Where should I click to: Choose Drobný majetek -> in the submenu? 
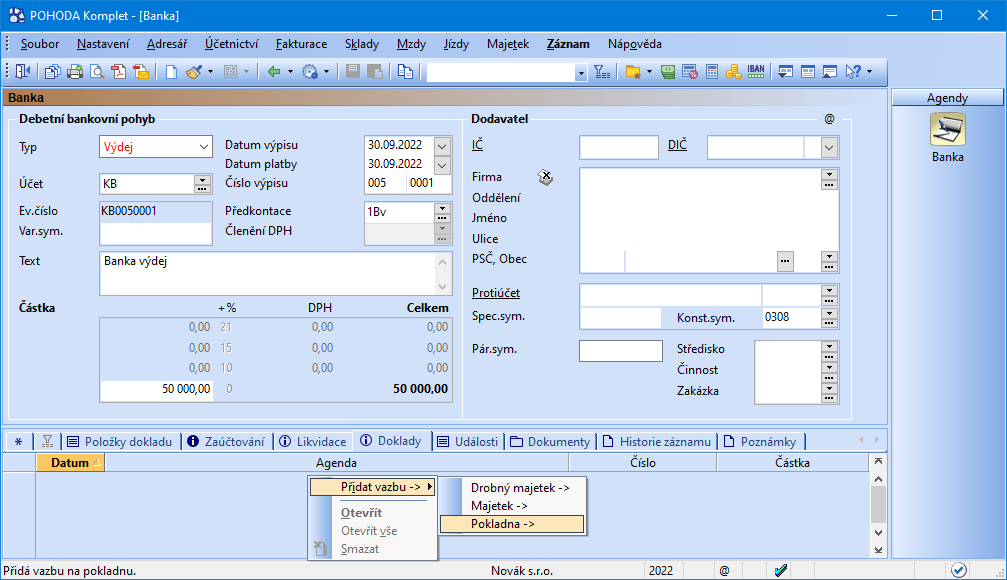coord(512,488)
